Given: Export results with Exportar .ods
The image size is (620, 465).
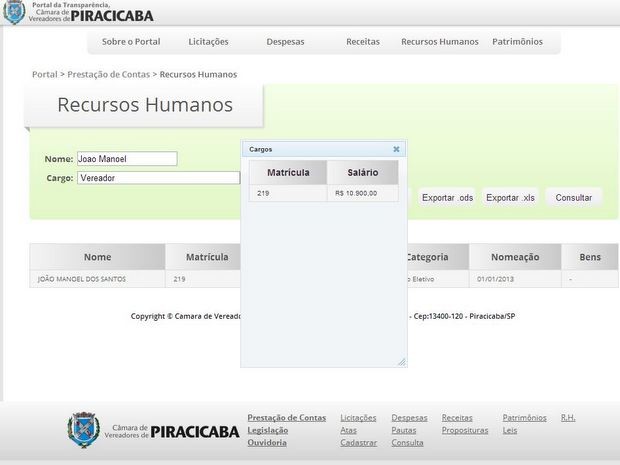Looking at the screenshot, I should (x=447, y=198).
